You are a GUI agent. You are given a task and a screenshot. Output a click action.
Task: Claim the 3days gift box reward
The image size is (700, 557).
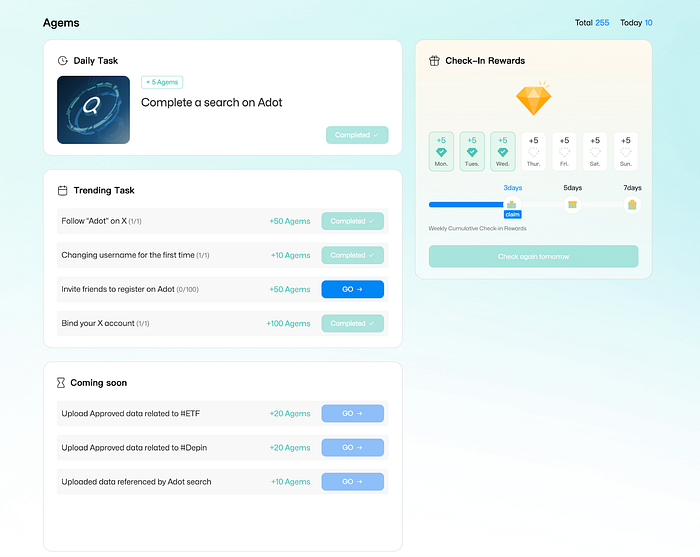(x=512, y=205)
